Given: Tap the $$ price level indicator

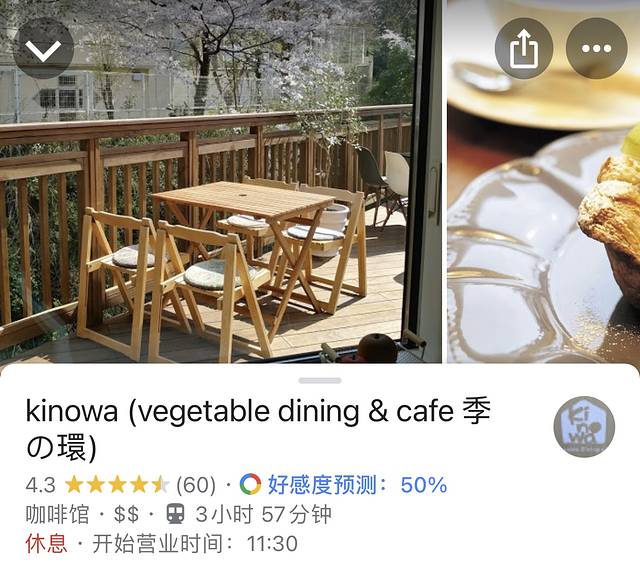Looking at the screenshot, I should tap(126, 514).
